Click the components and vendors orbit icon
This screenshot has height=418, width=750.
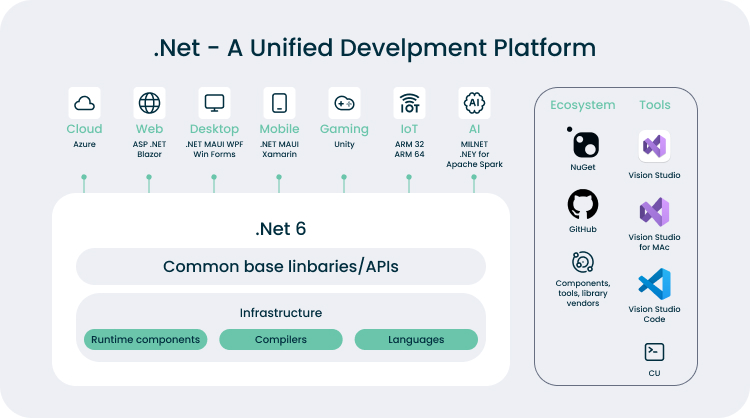[x=583, y=262]
